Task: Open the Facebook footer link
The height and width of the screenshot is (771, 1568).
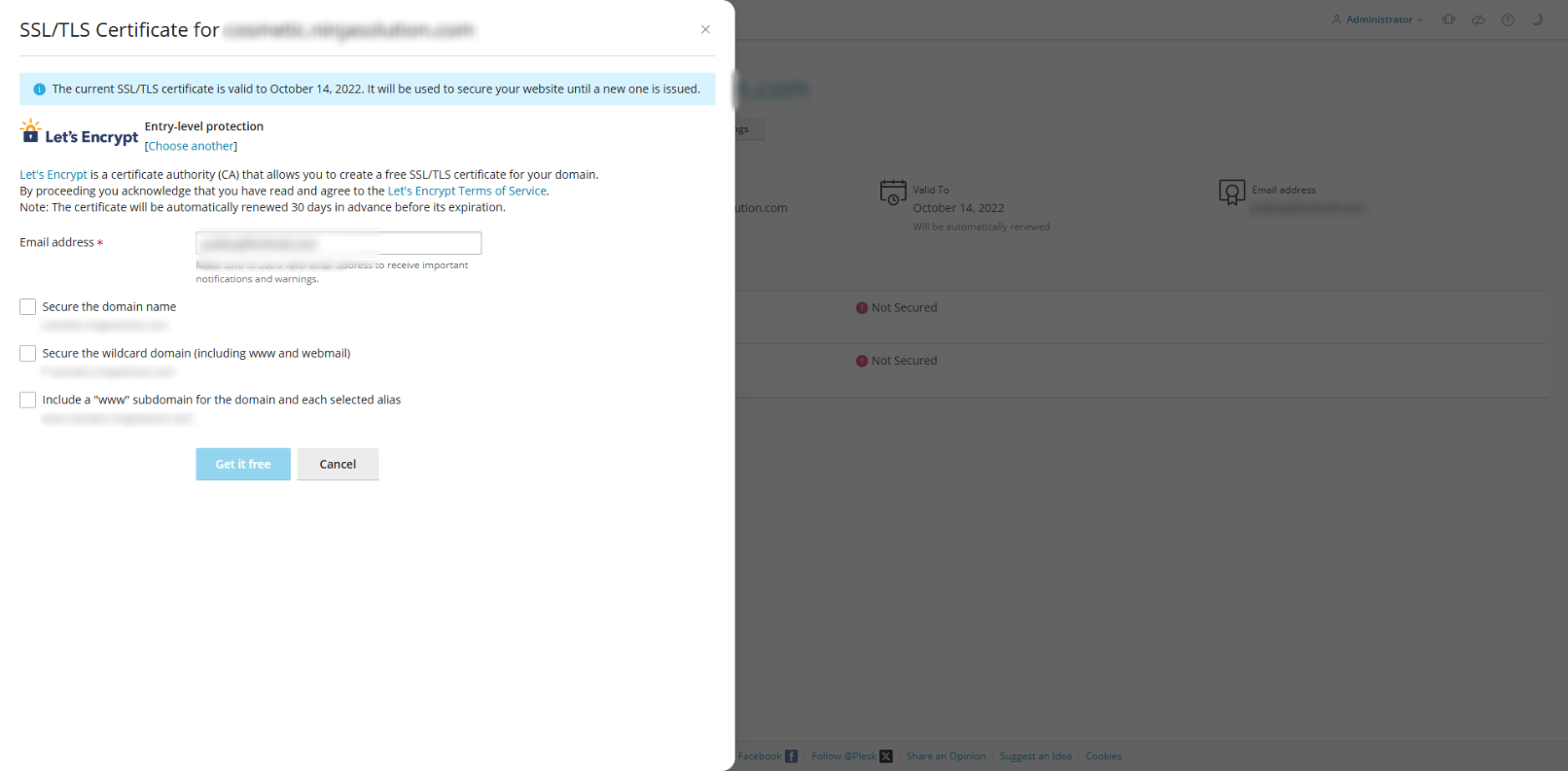Action: point(767,756)
